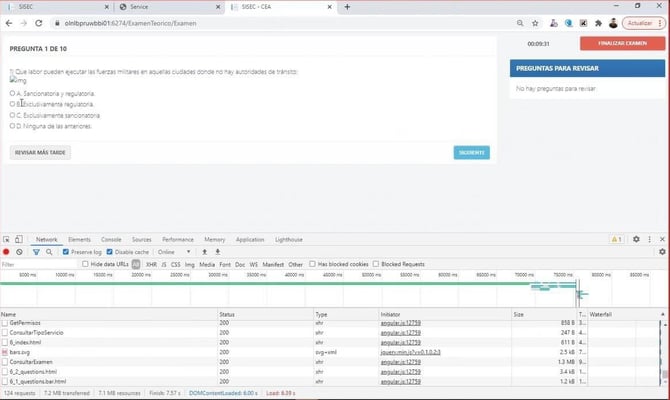This screenshot has height=400, width=670.
Task: Clear the network log
Action: point(19,252)
